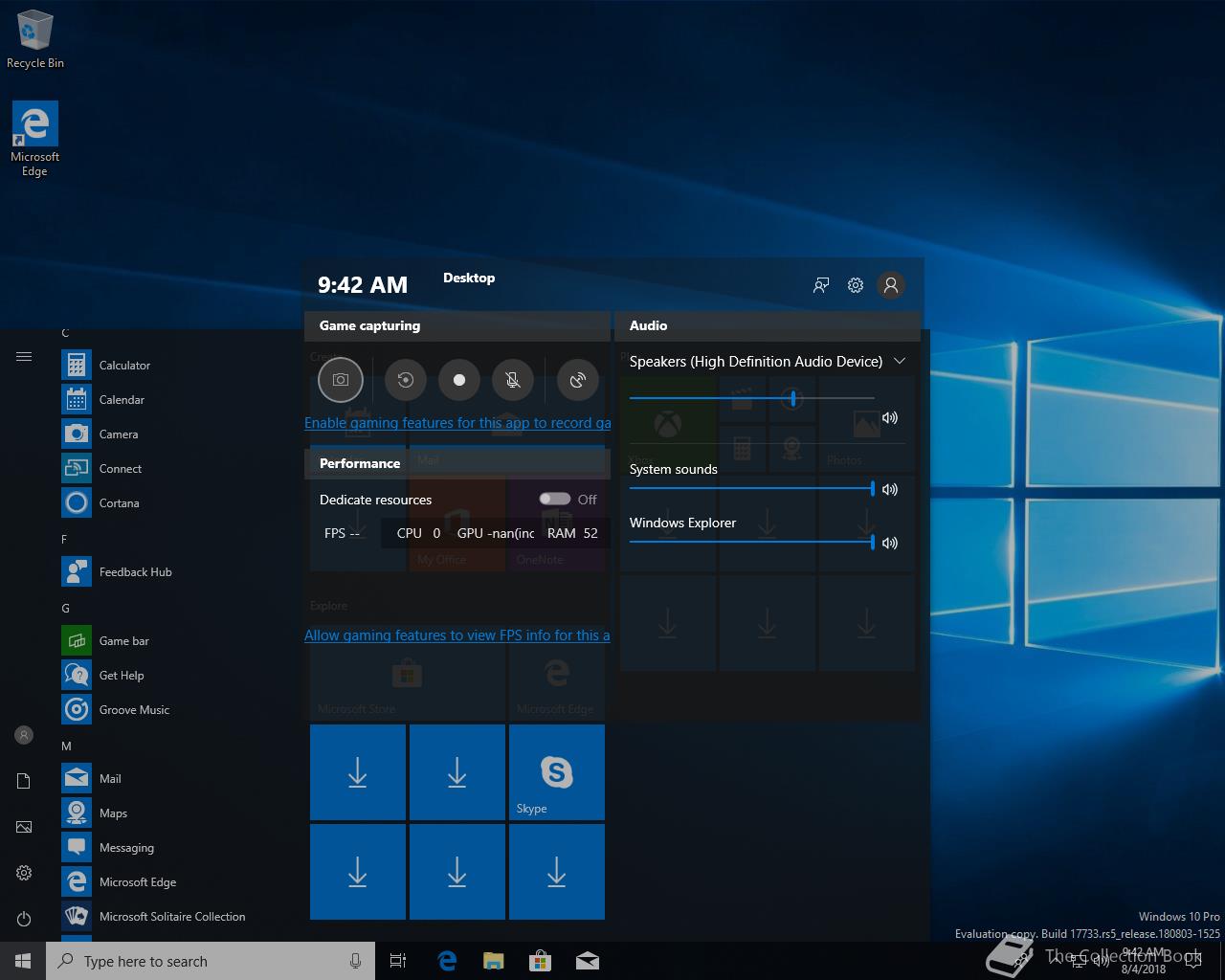Open Task View on the taskbar
This screenshot has height=980, width=1225.
tap(398, 961)
